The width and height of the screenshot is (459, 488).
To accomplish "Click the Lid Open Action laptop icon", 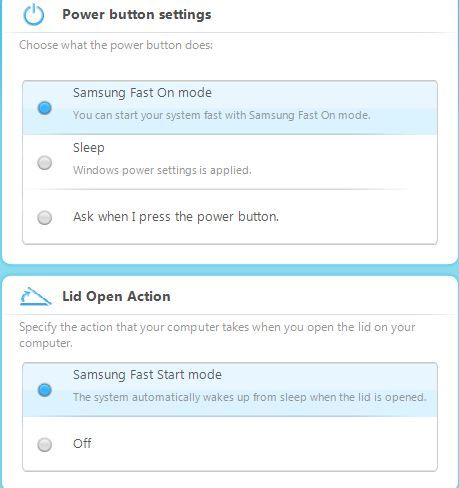I will click(x=36, y=296).
